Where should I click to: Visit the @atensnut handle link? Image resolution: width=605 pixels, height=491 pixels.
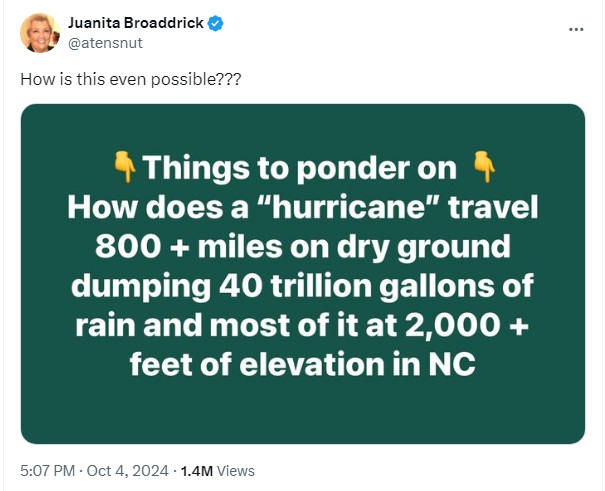pos(105,43)
